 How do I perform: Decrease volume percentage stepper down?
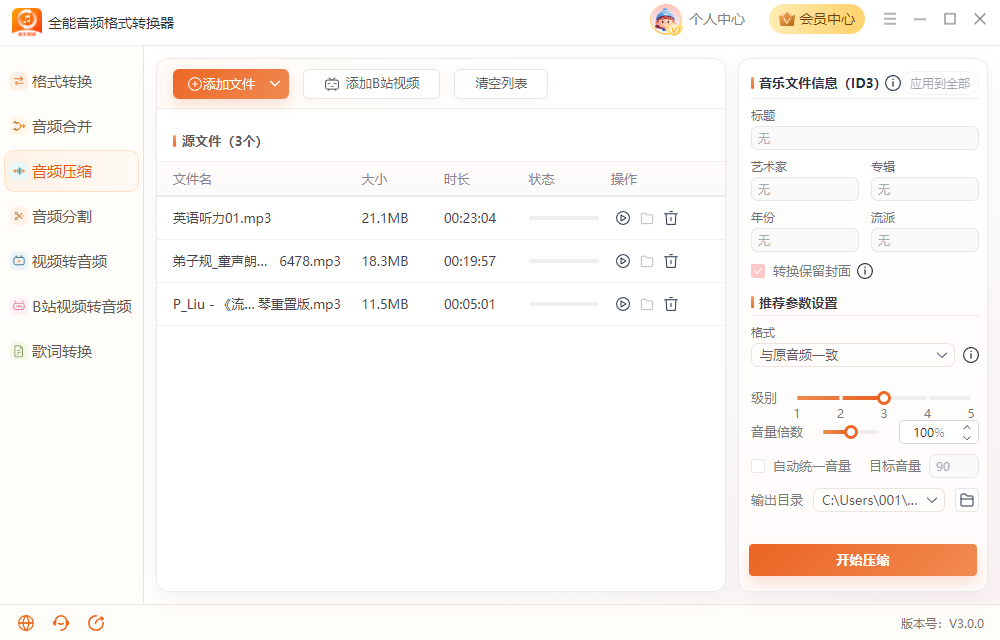tap(967, 438)
